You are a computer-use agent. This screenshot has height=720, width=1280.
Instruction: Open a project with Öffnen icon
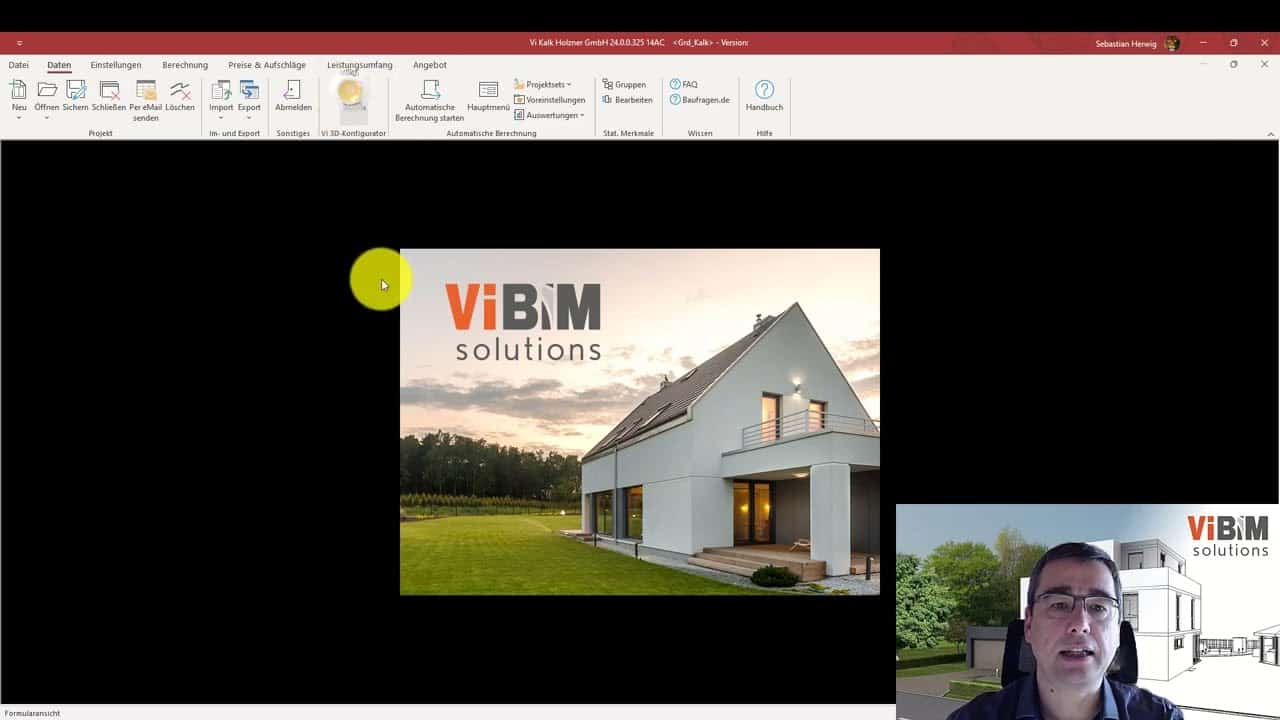pyautogui.click(x=47, y=90)
